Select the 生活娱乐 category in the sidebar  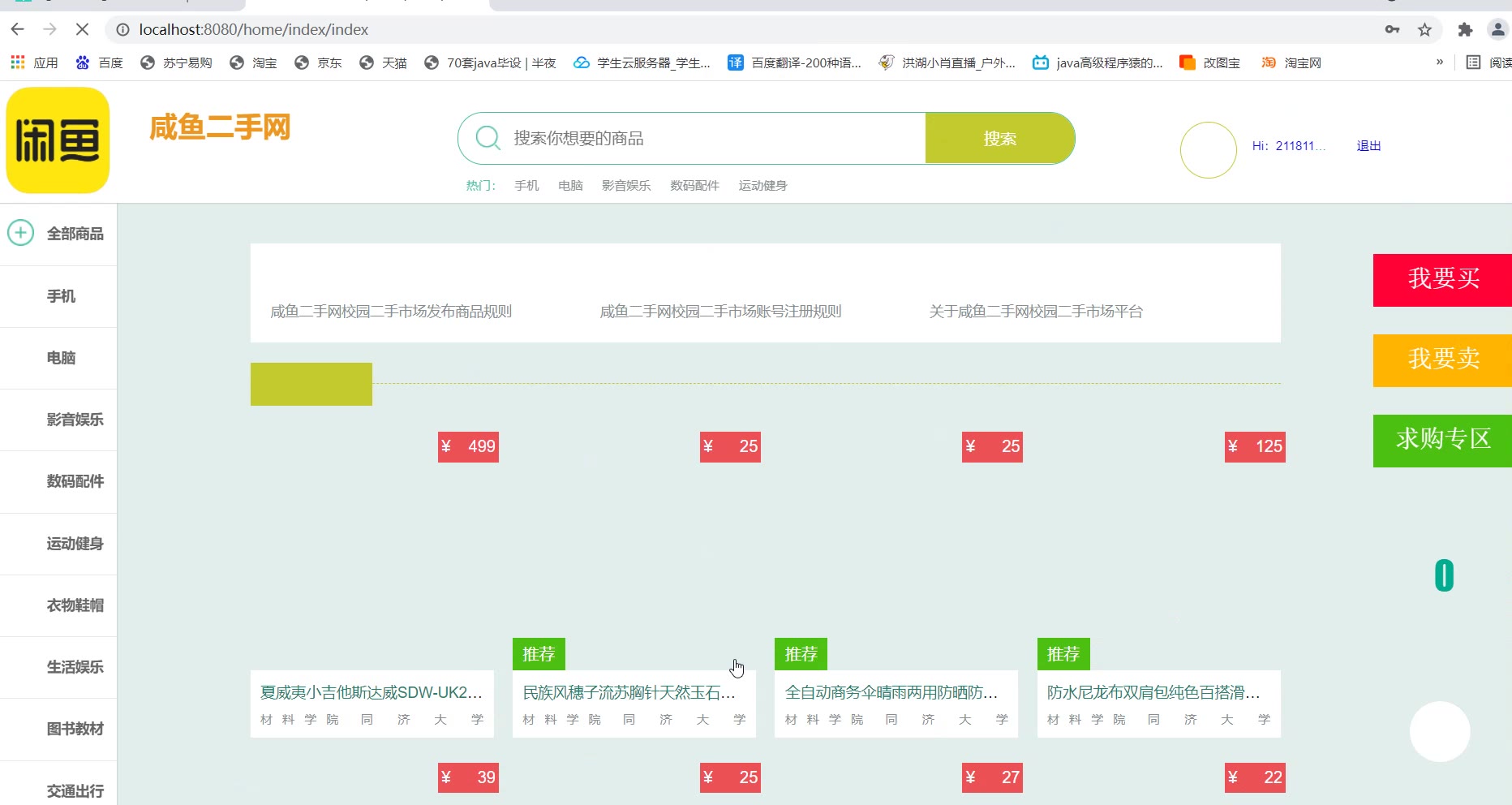tap(75, 667)
